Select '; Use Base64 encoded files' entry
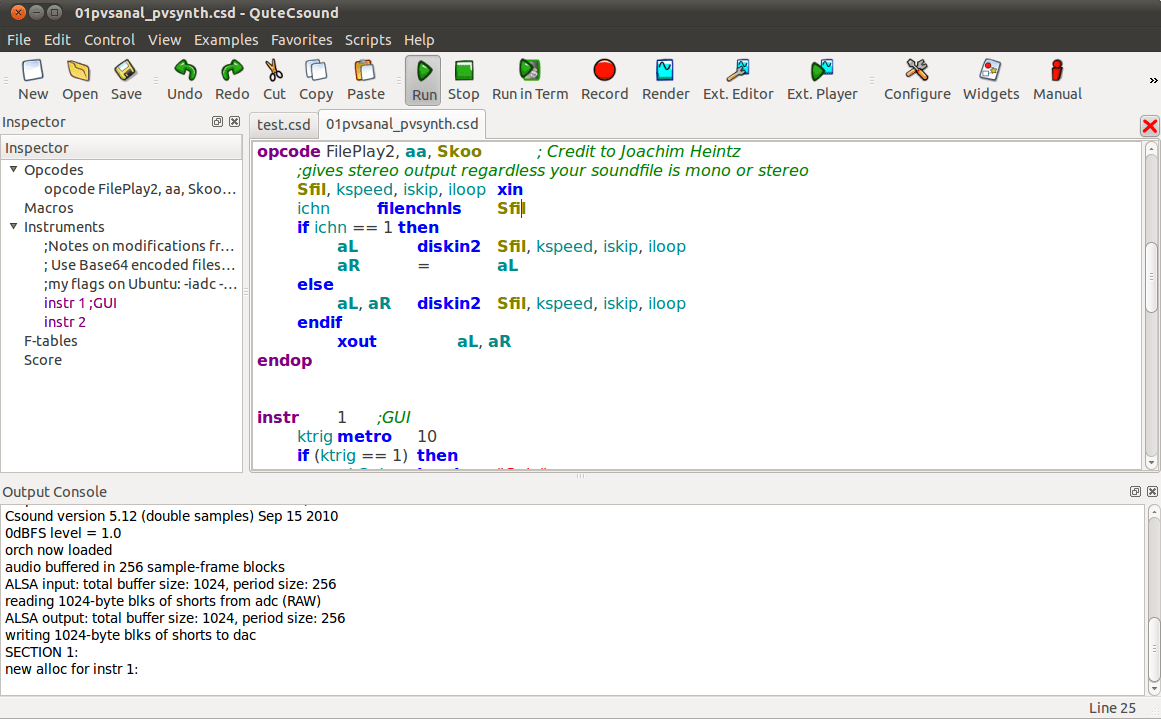Viewport: 1161px width, 719px height. (x=139, y=265)
